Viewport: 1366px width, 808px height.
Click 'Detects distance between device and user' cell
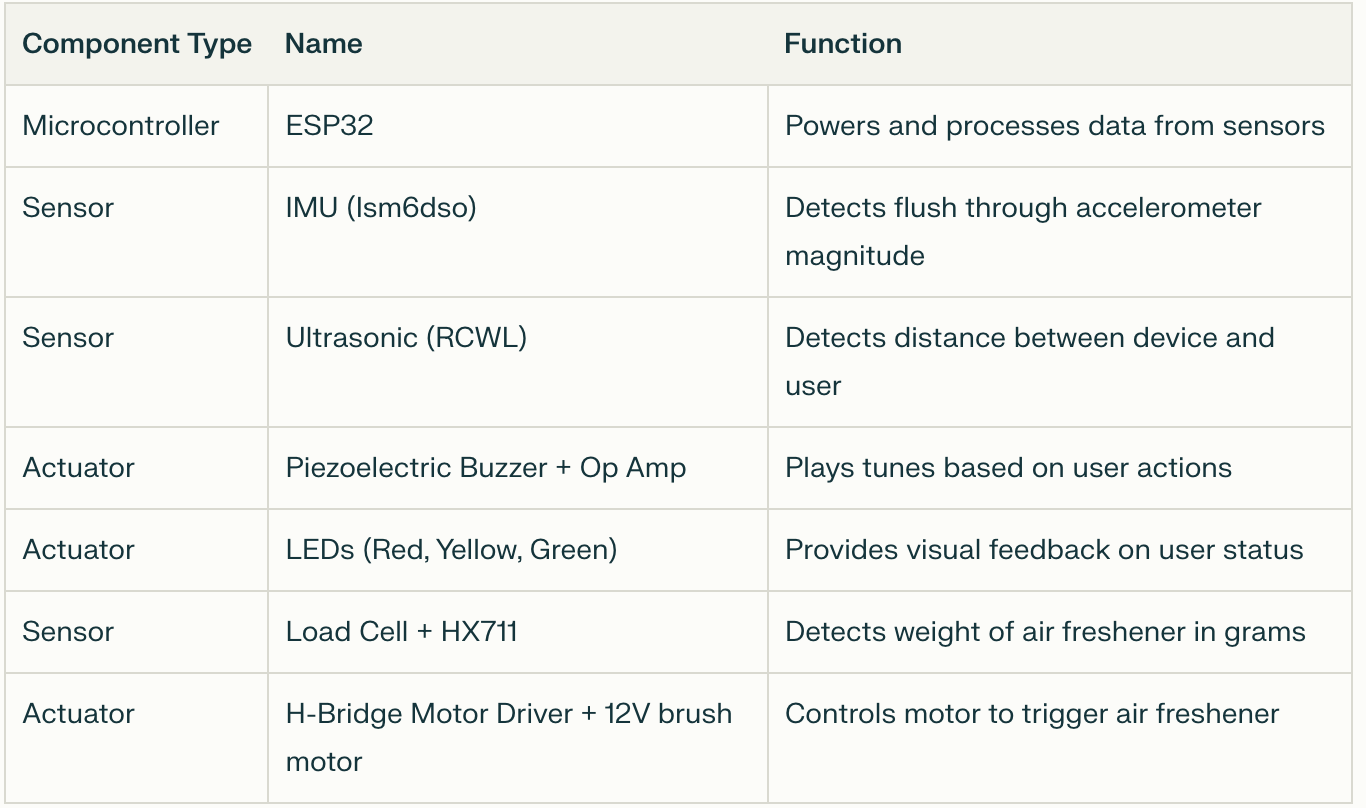[1029, 361]
